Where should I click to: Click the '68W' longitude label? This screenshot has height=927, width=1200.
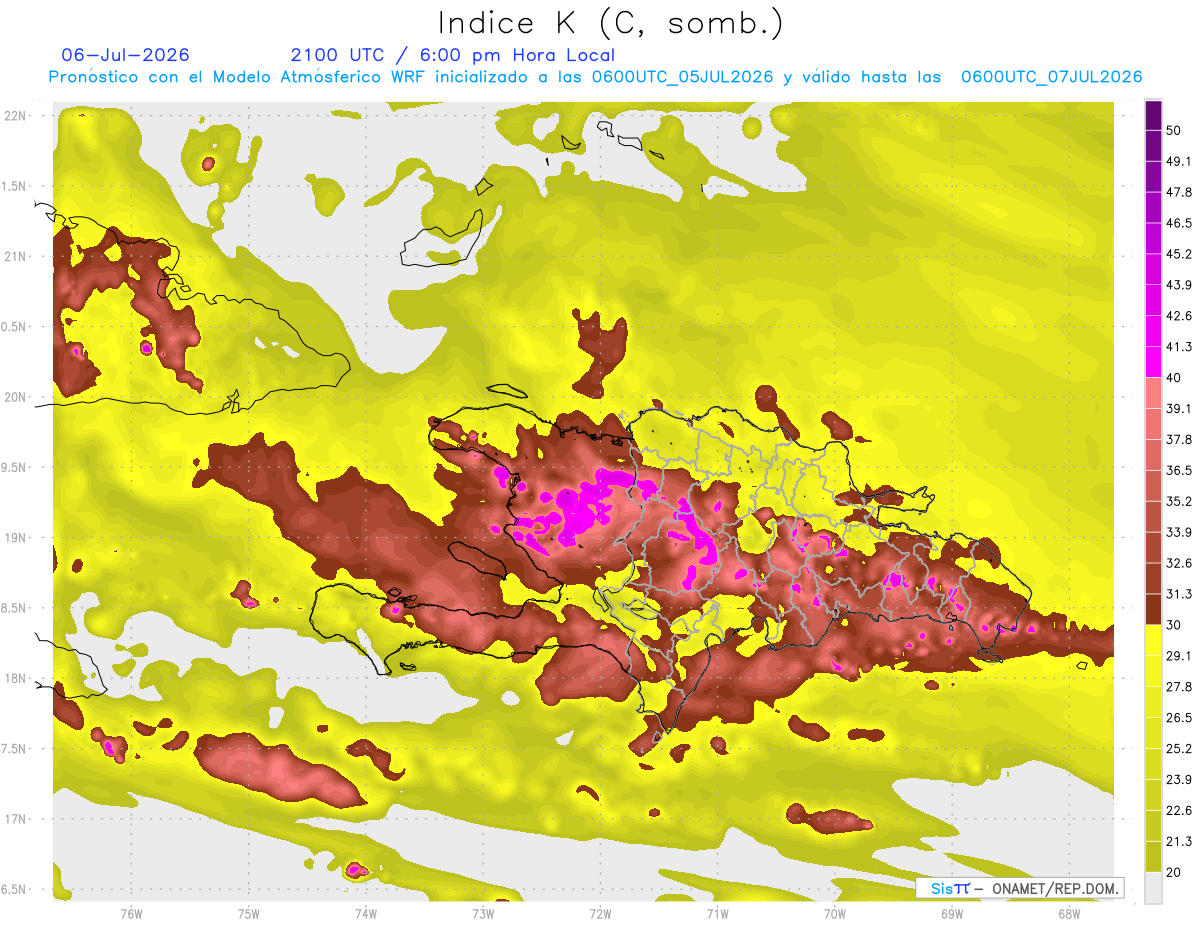pos(1068,913)
